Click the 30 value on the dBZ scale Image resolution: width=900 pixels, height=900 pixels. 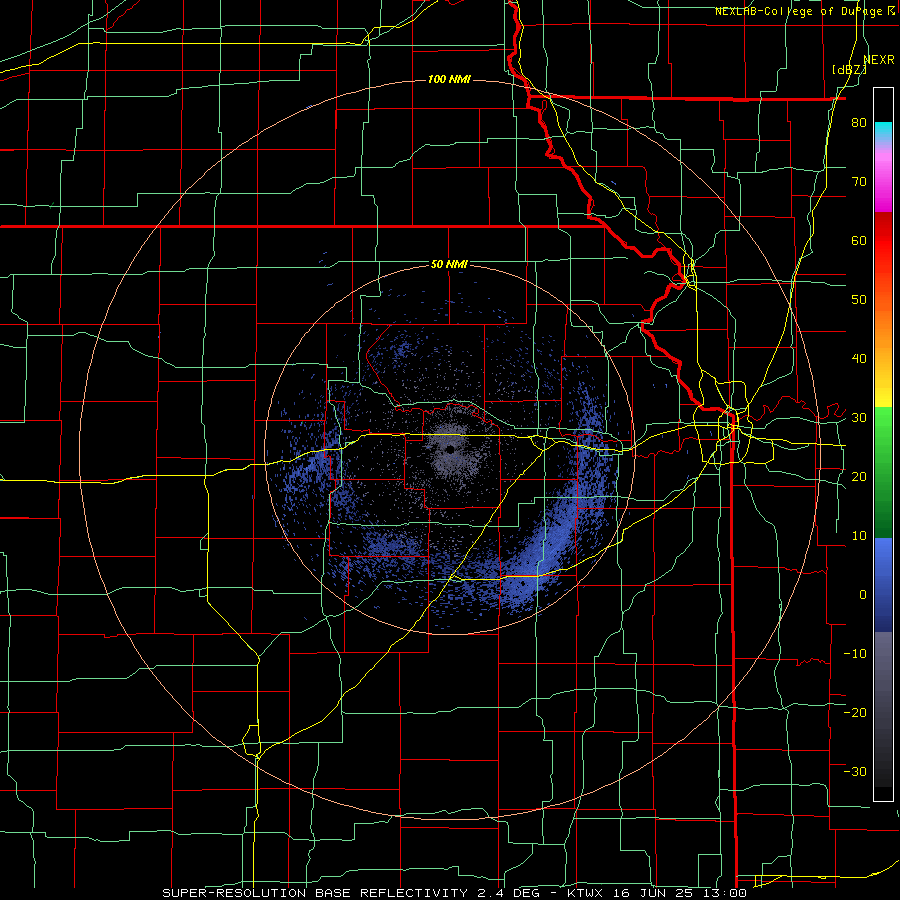coord(859,418)
